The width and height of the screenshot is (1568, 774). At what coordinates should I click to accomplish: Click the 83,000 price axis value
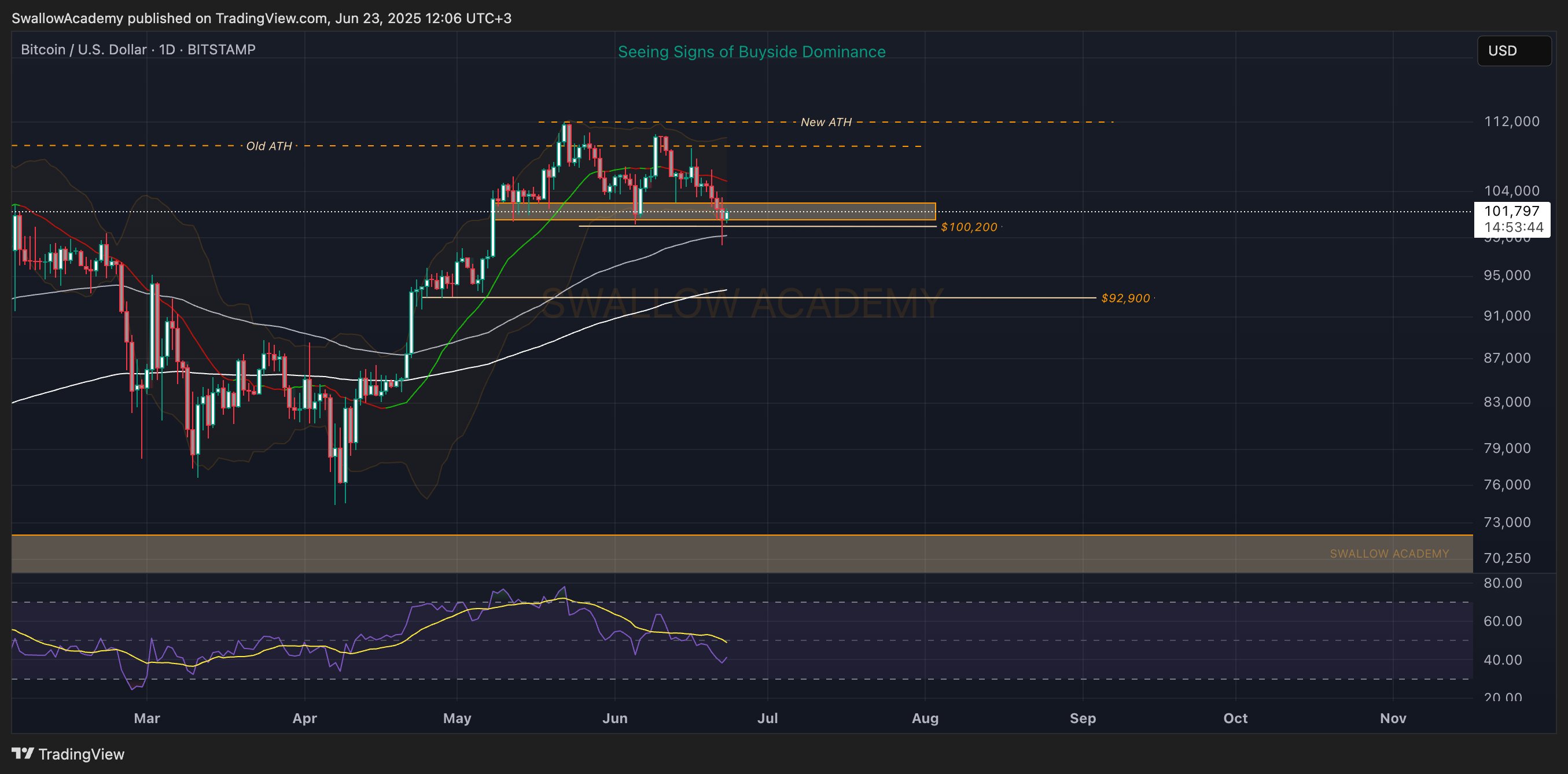[x=1507, y=401]
